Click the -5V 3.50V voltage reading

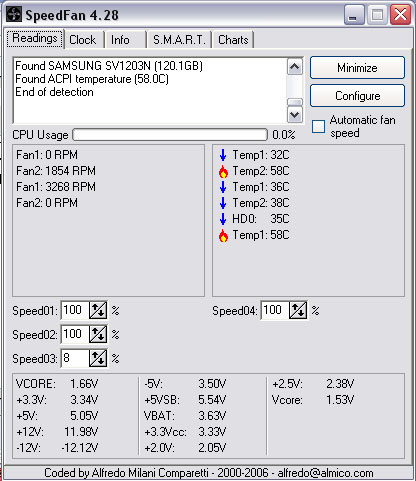click(x=185, y=384)
